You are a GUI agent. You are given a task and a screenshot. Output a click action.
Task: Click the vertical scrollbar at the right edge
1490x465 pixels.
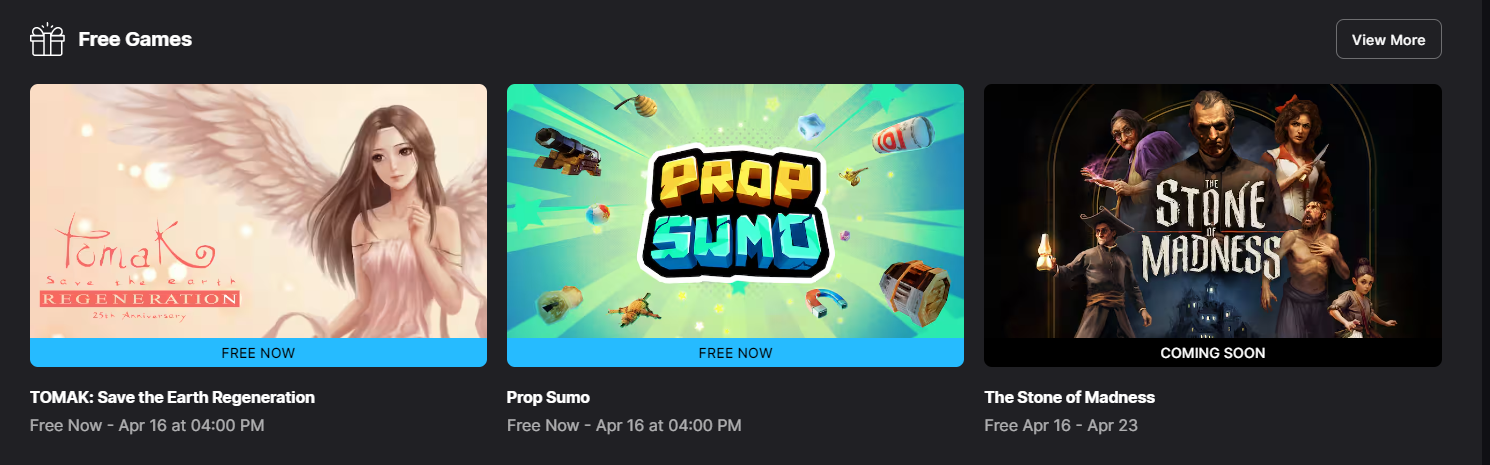click(1485, 232)
